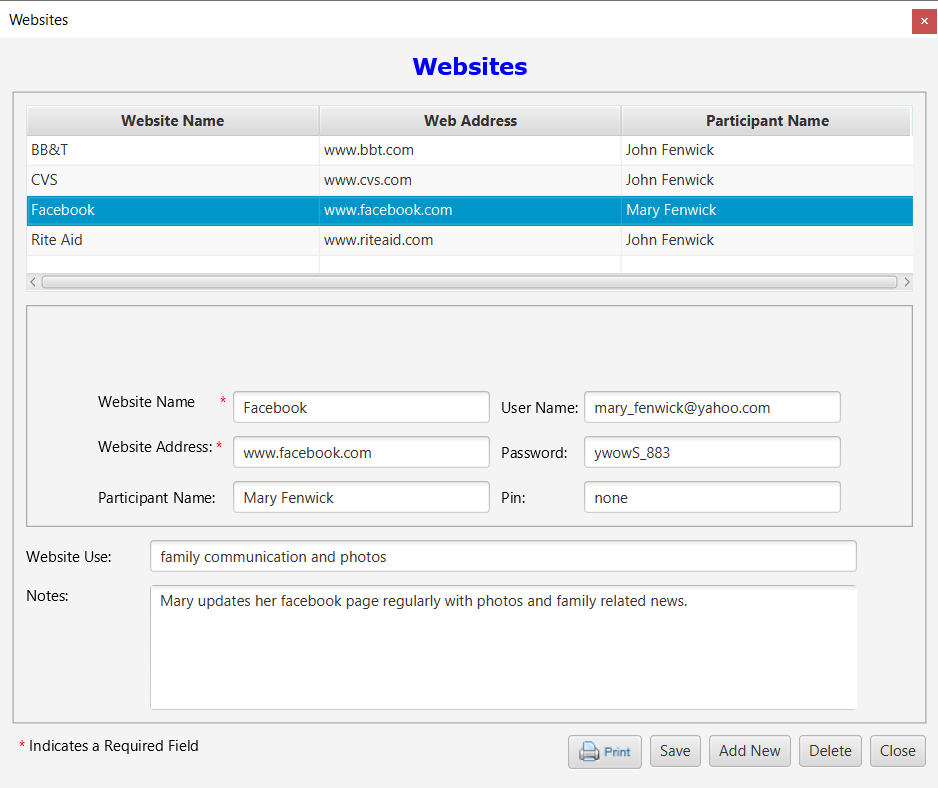Click the Web Address column header
This screenshot has height=788, width=938.
470,120
